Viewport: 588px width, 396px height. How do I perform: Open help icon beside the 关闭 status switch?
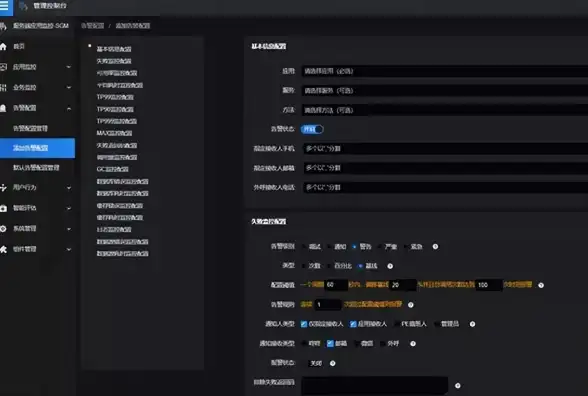click(332, 363)
